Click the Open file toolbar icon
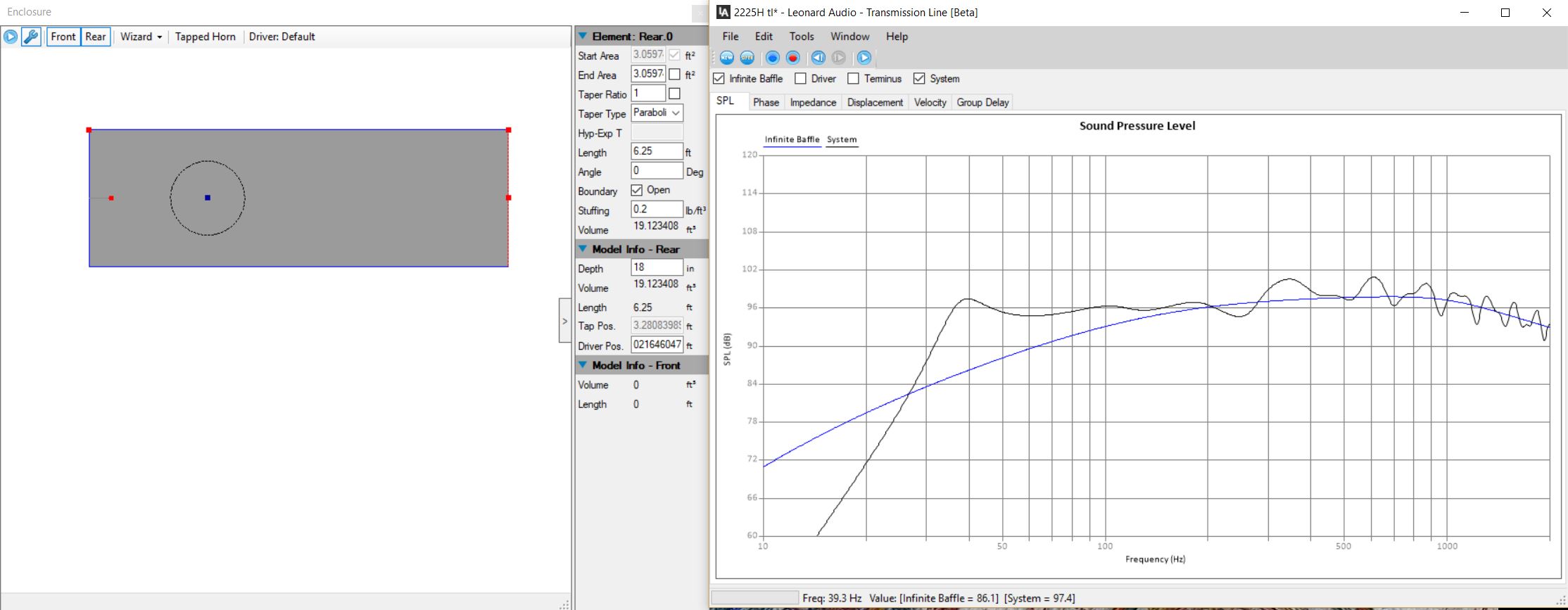 point(747,58)
